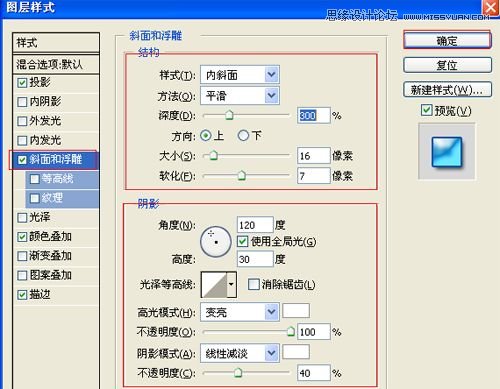Click the 高度 field showing 30

tap(255, 259)
